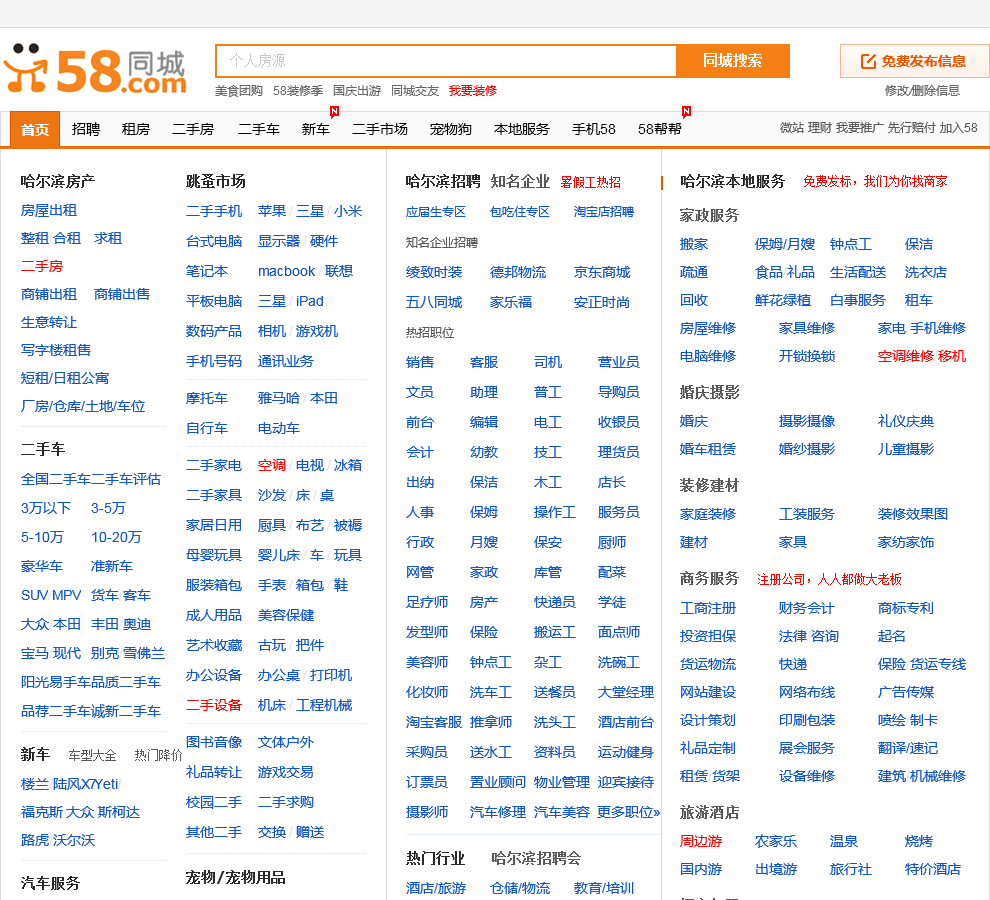The height and width of the screenshot is (900, 990).
Task: Select the 首页 navigation tab
Action: [x=35, y=129]
